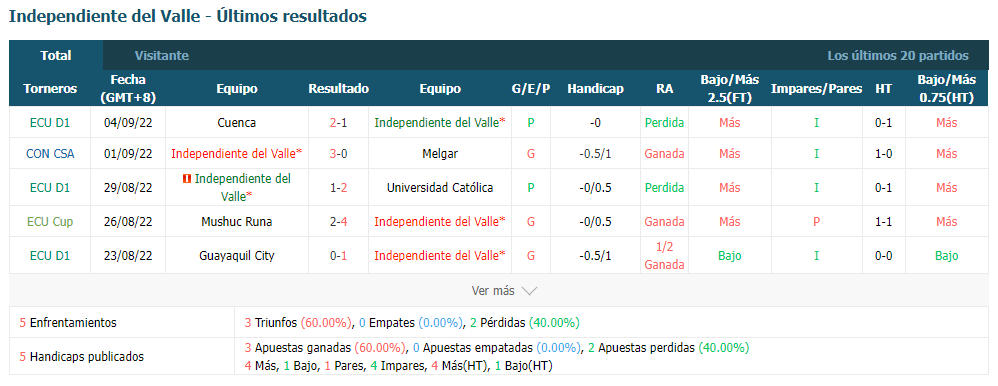This screenshot has width=998, height=386.
Task: Click the Handicap column header
Action: pyautogui.click(x=595, y=89)
